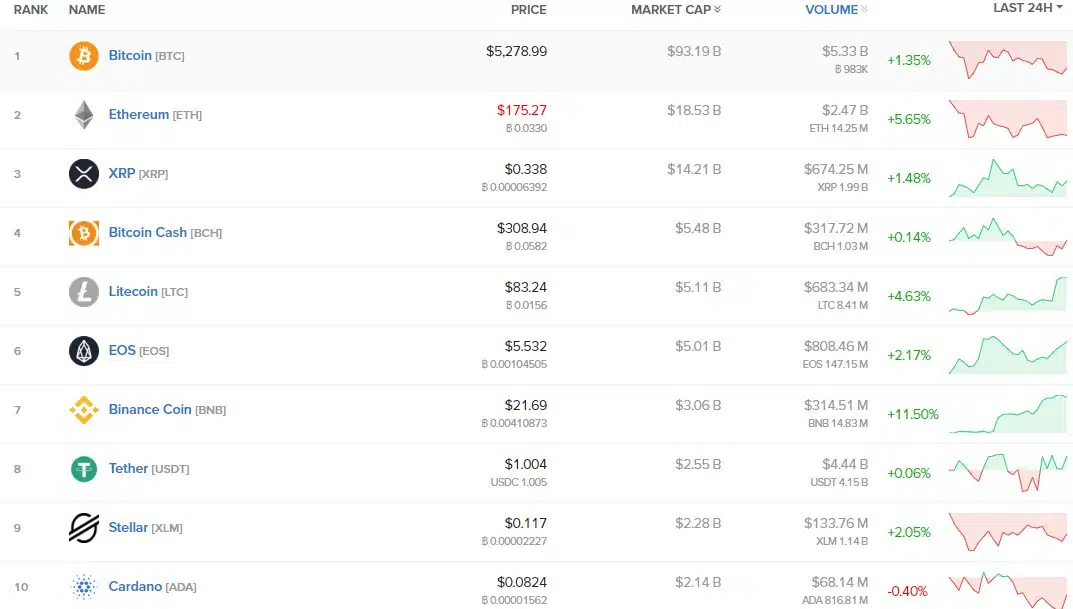This screenshot has height=609, width=1073.
Task: Open the XRP [XRP] coin link
Action: [138, 173]
